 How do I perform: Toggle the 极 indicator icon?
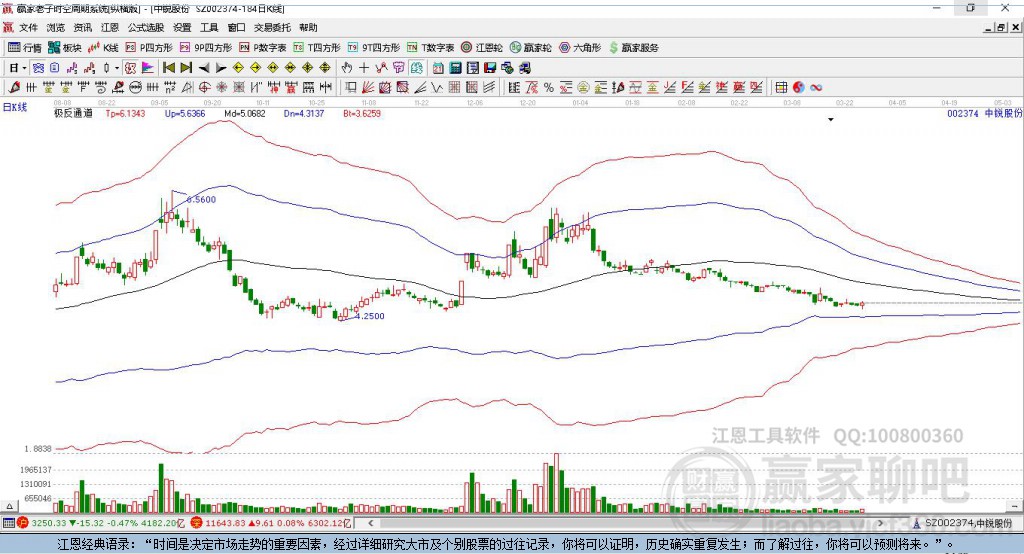click(131, 68)
